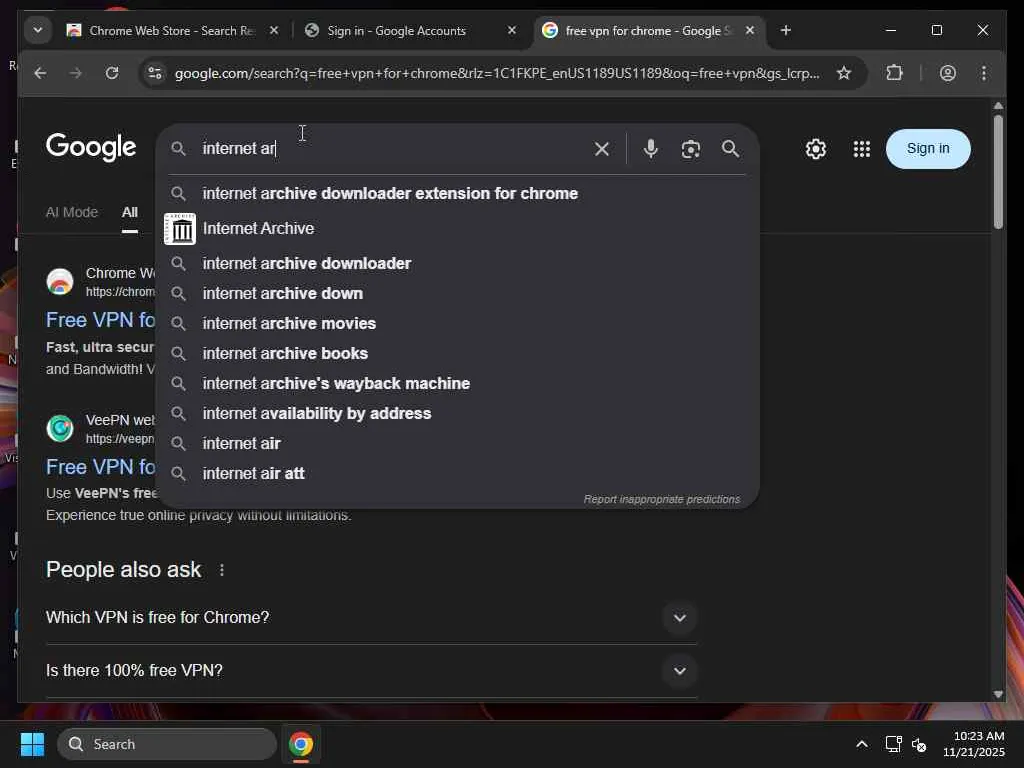Click the Sign in button
Viewport: 1024px width, 768px height.
pos(928,149)
